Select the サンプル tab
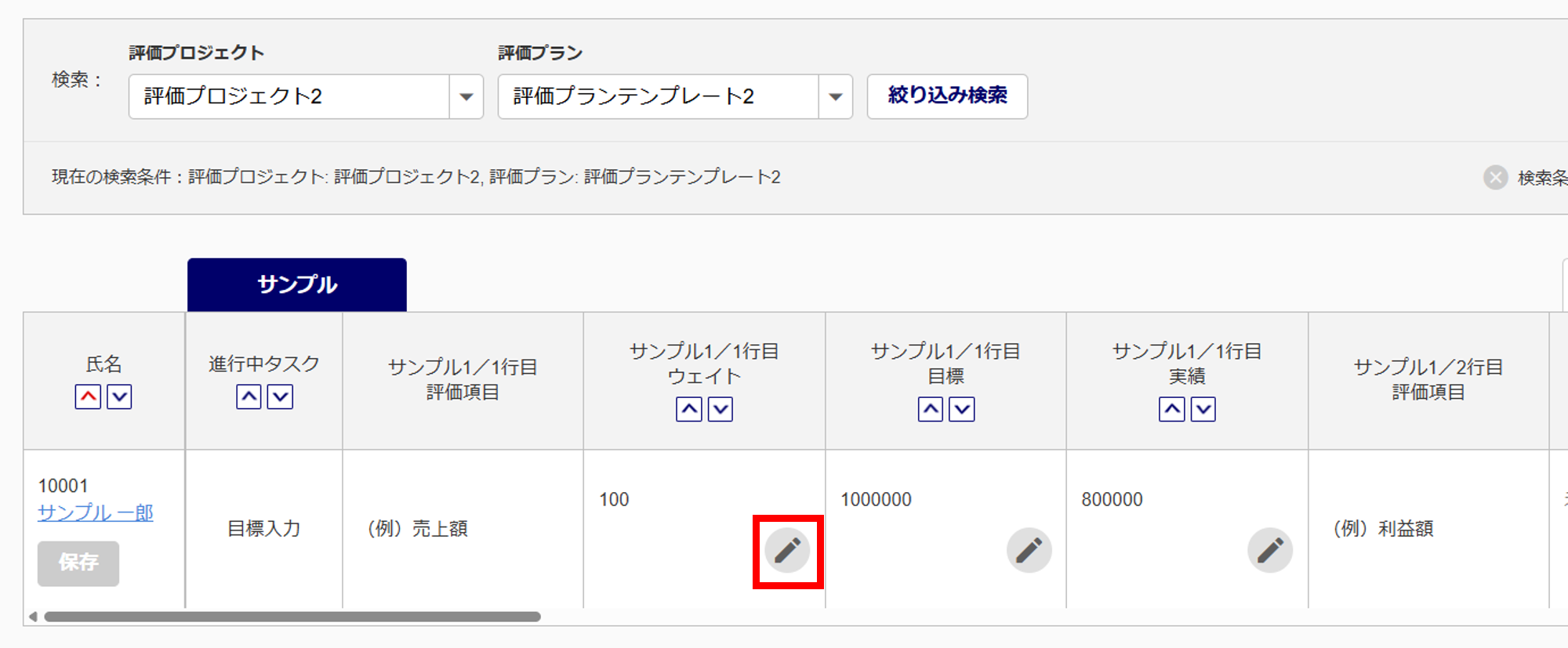The height and width of the screenshot is (648, 1568). [296, 284]
